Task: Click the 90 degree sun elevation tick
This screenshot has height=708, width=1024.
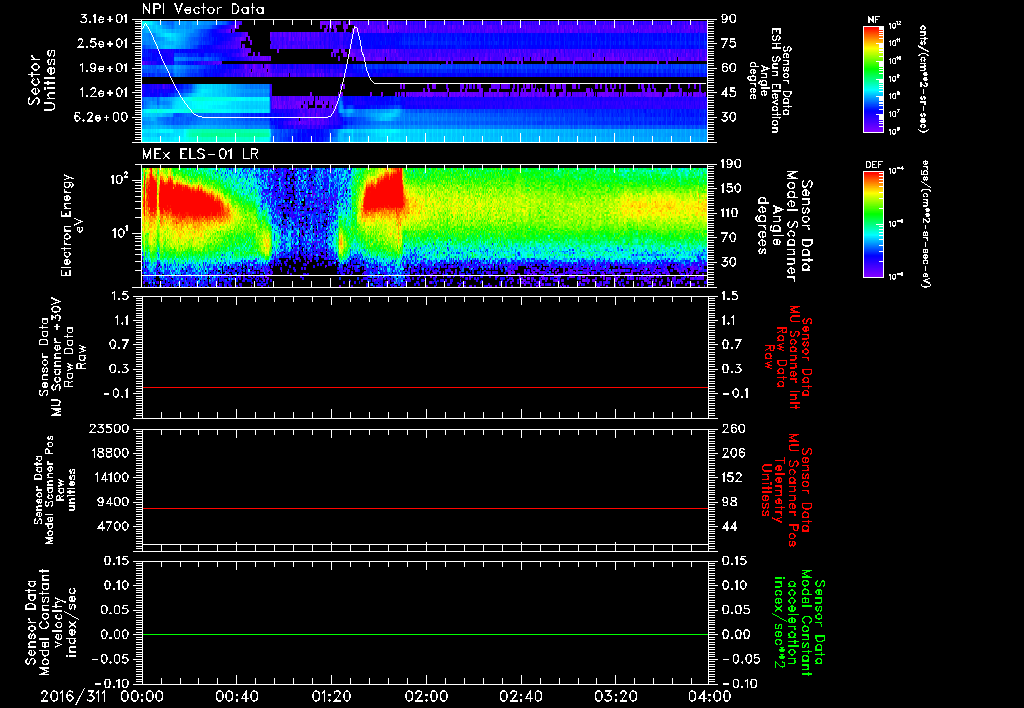Action: [x=729, y=19]
